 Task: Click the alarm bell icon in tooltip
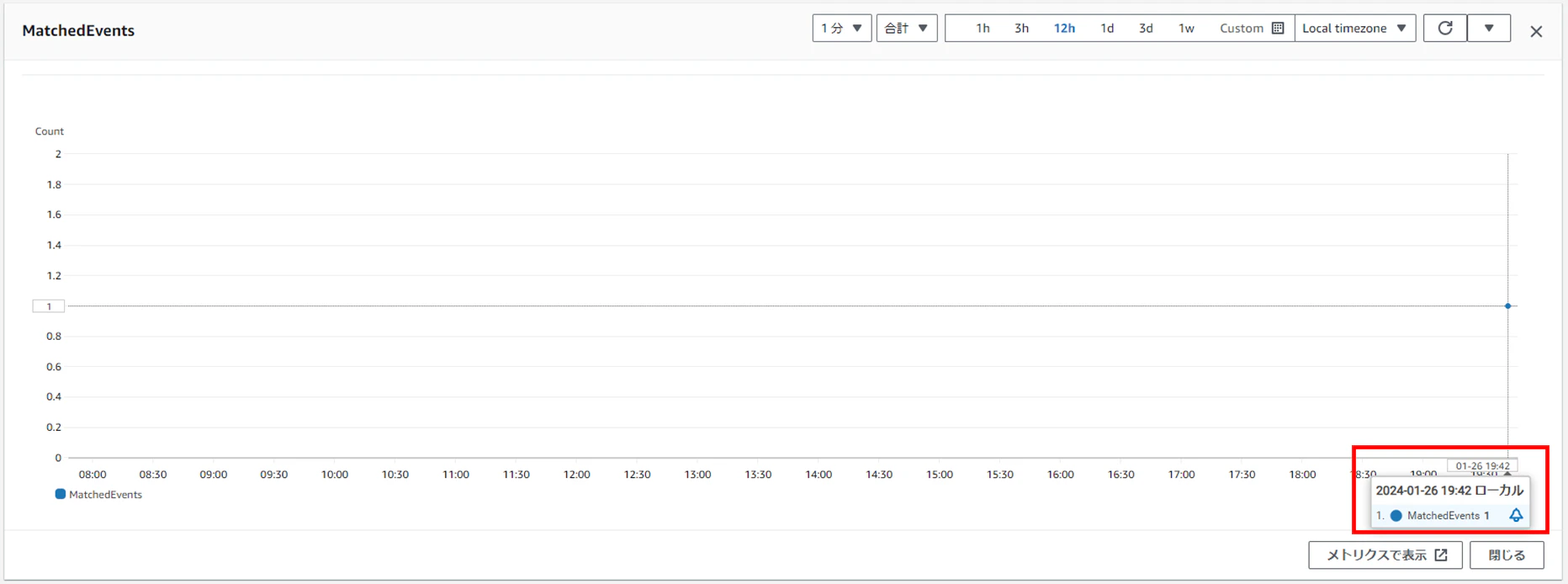1516,515
